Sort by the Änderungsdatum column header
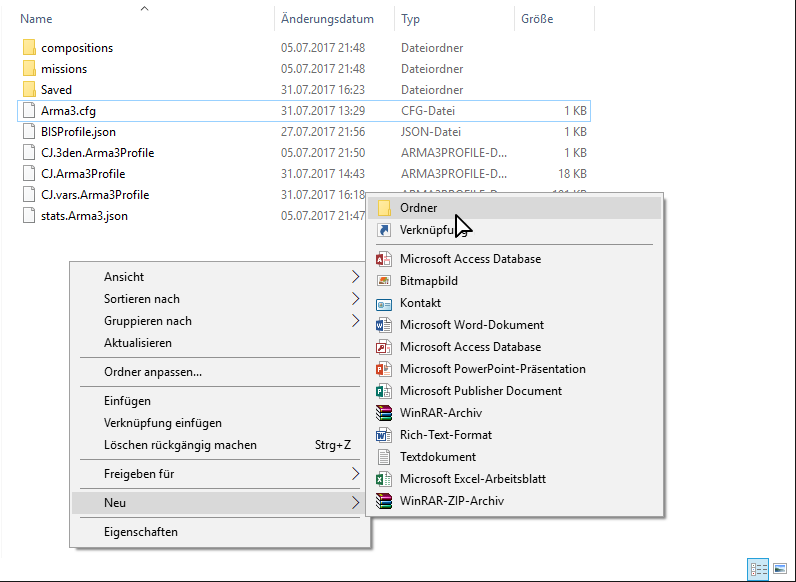The image size is (796, 582). pyautogui.click(x=328, y=19)
